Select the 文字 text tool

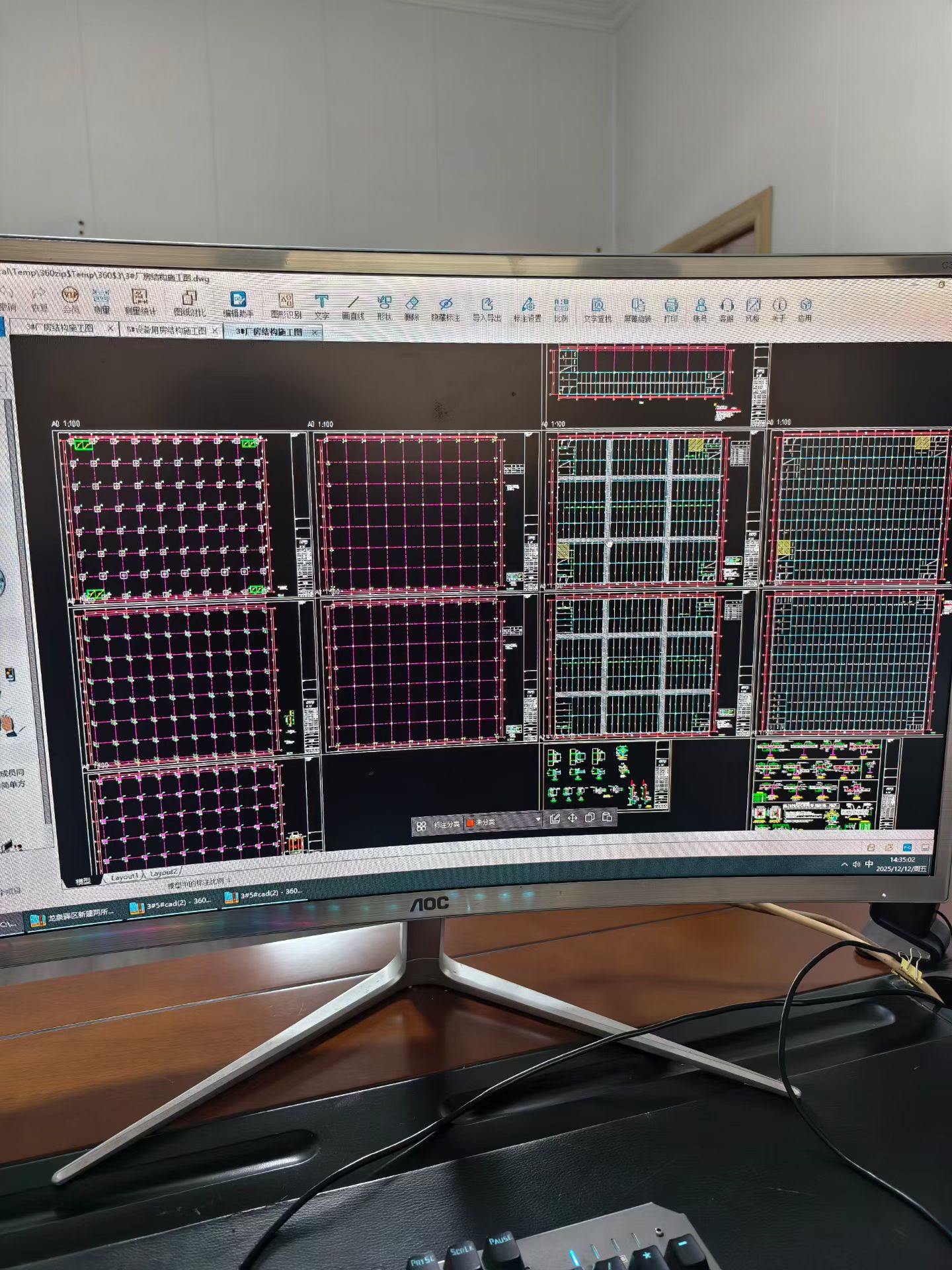321,308
